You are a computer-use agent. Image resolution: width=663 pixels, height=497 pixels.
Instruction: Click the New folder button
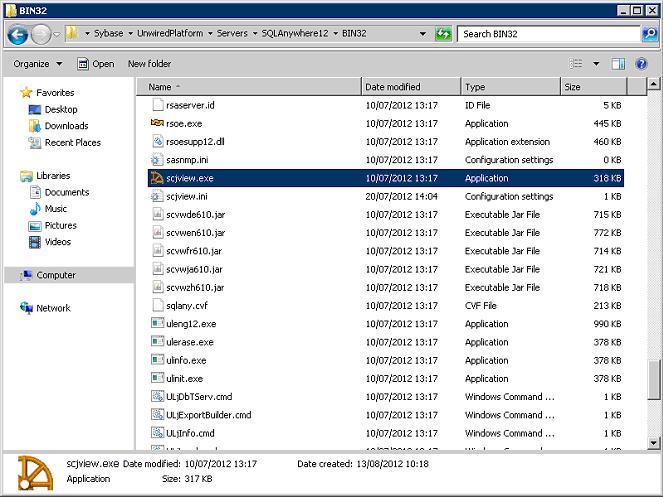149,64
